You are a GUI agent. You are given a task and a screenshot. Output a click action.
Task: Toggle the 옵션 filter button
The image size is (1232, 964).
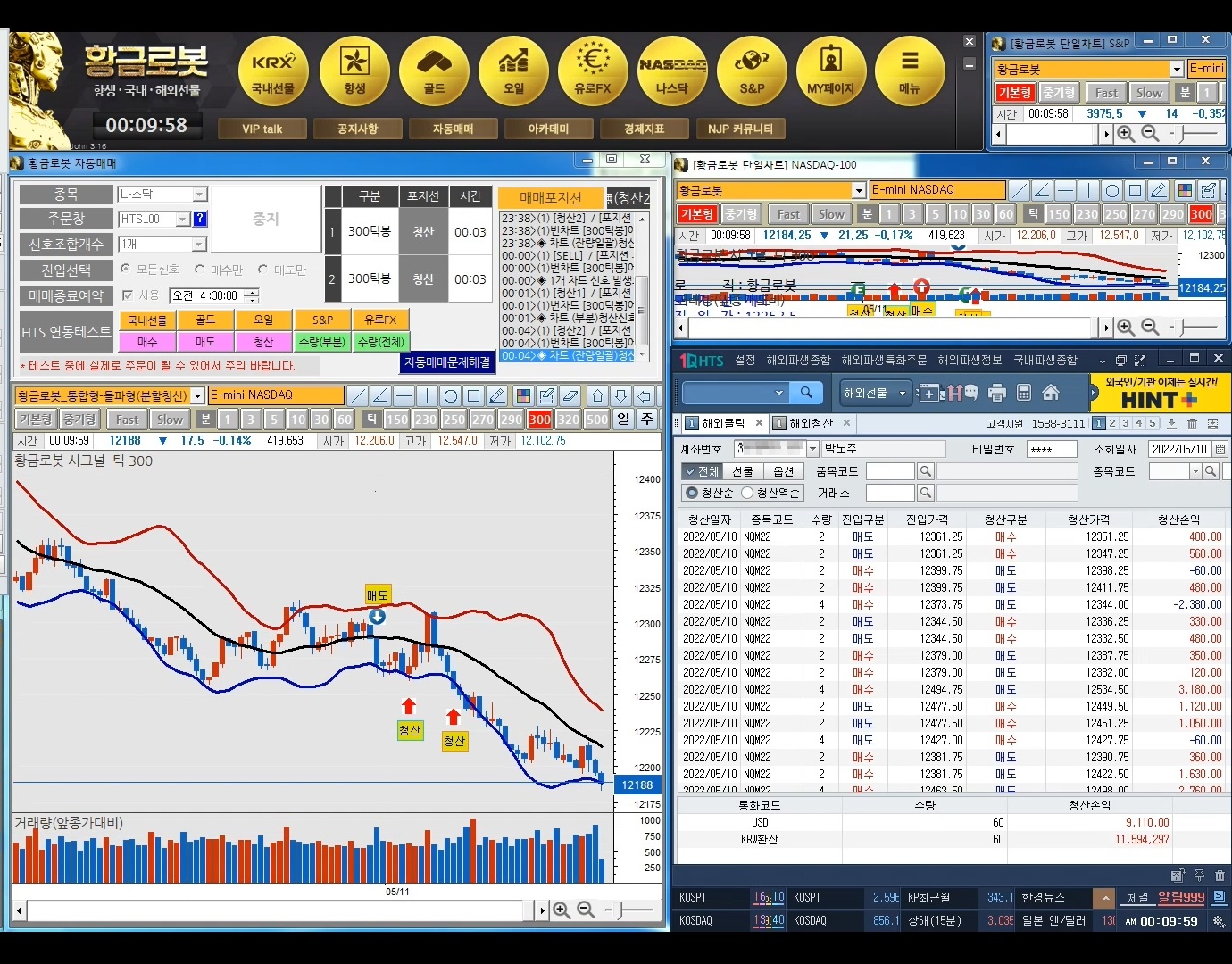783,471
